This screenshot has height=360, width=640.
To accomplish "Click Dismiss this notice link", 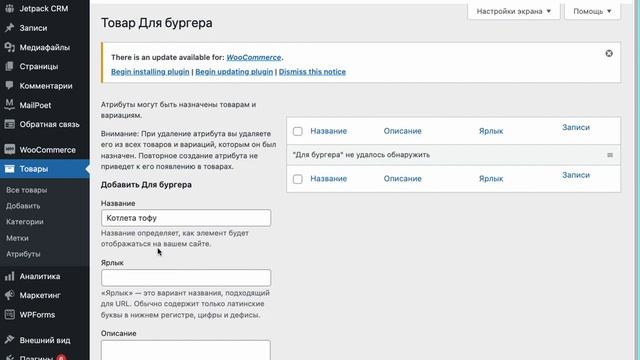I will pos(312,71).
